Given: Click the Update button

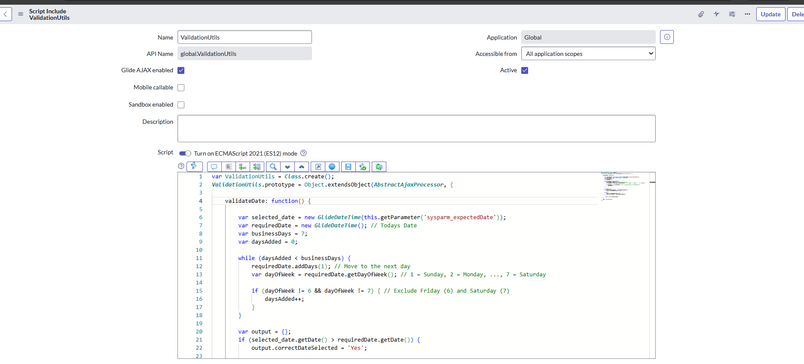Looking at the screenshot, I should tap(770, 14).
